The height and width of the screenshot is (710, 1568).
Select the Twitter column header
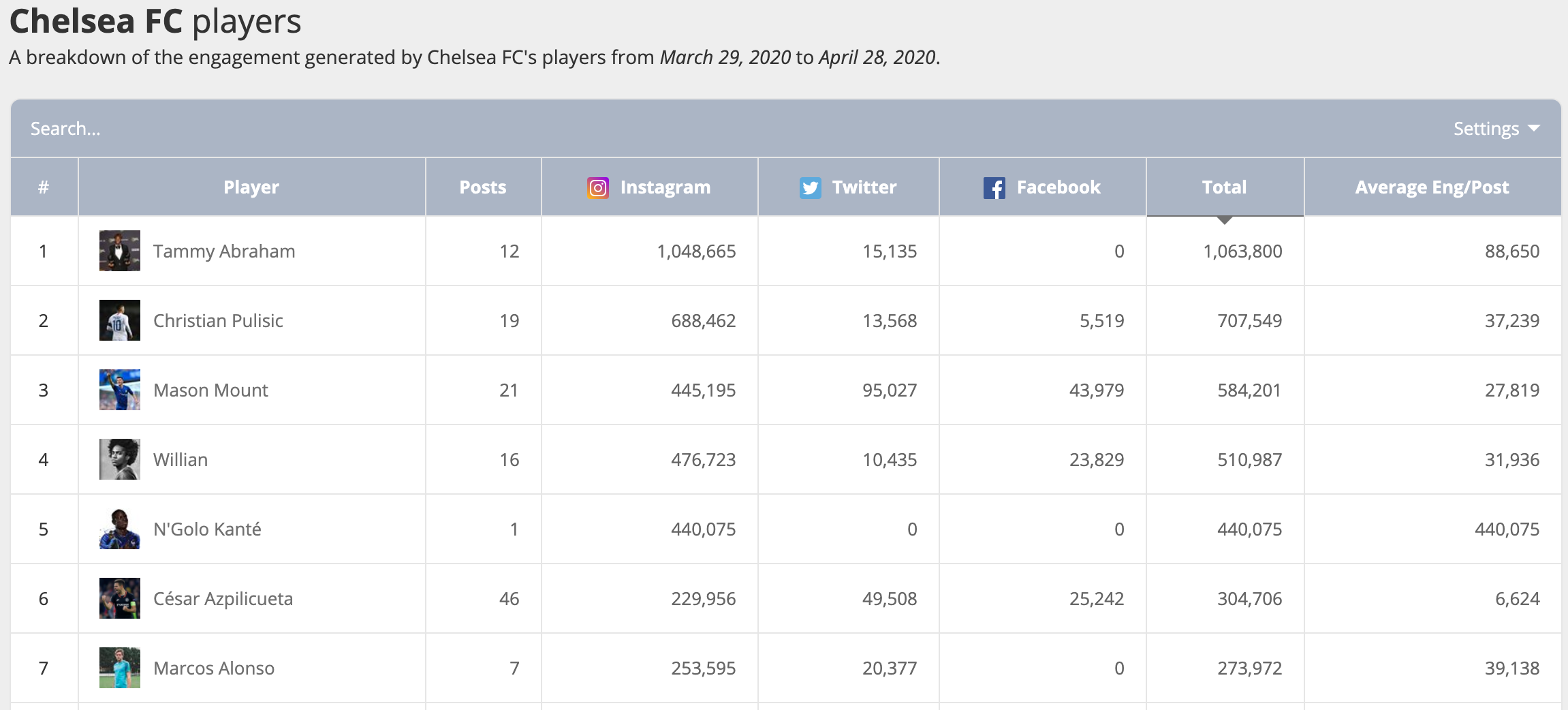coord(849,187)
